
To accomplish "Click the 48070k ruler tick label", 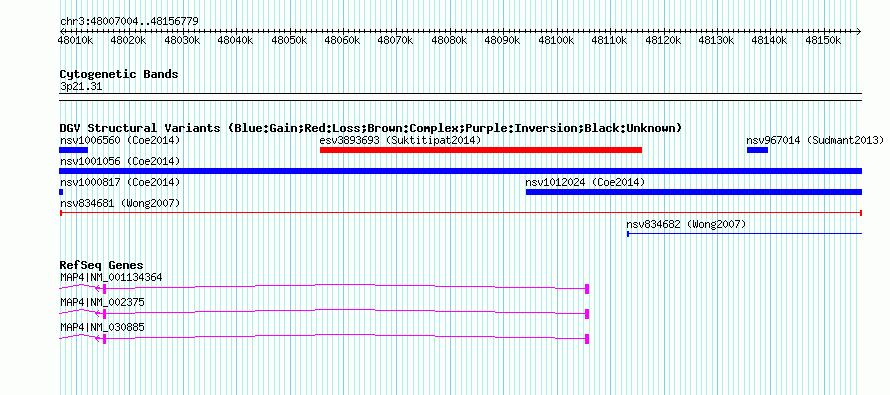I will [396, 40].
